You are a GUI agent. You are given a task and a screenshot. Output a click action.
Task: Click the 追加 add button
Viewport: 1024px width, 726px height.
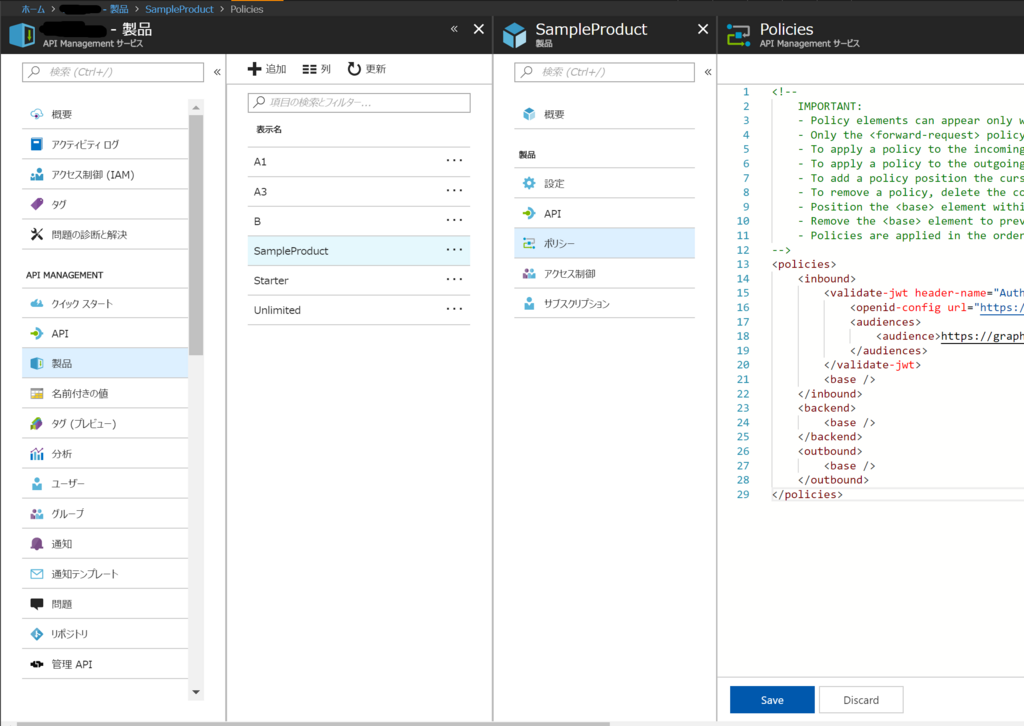pos(267,69)
